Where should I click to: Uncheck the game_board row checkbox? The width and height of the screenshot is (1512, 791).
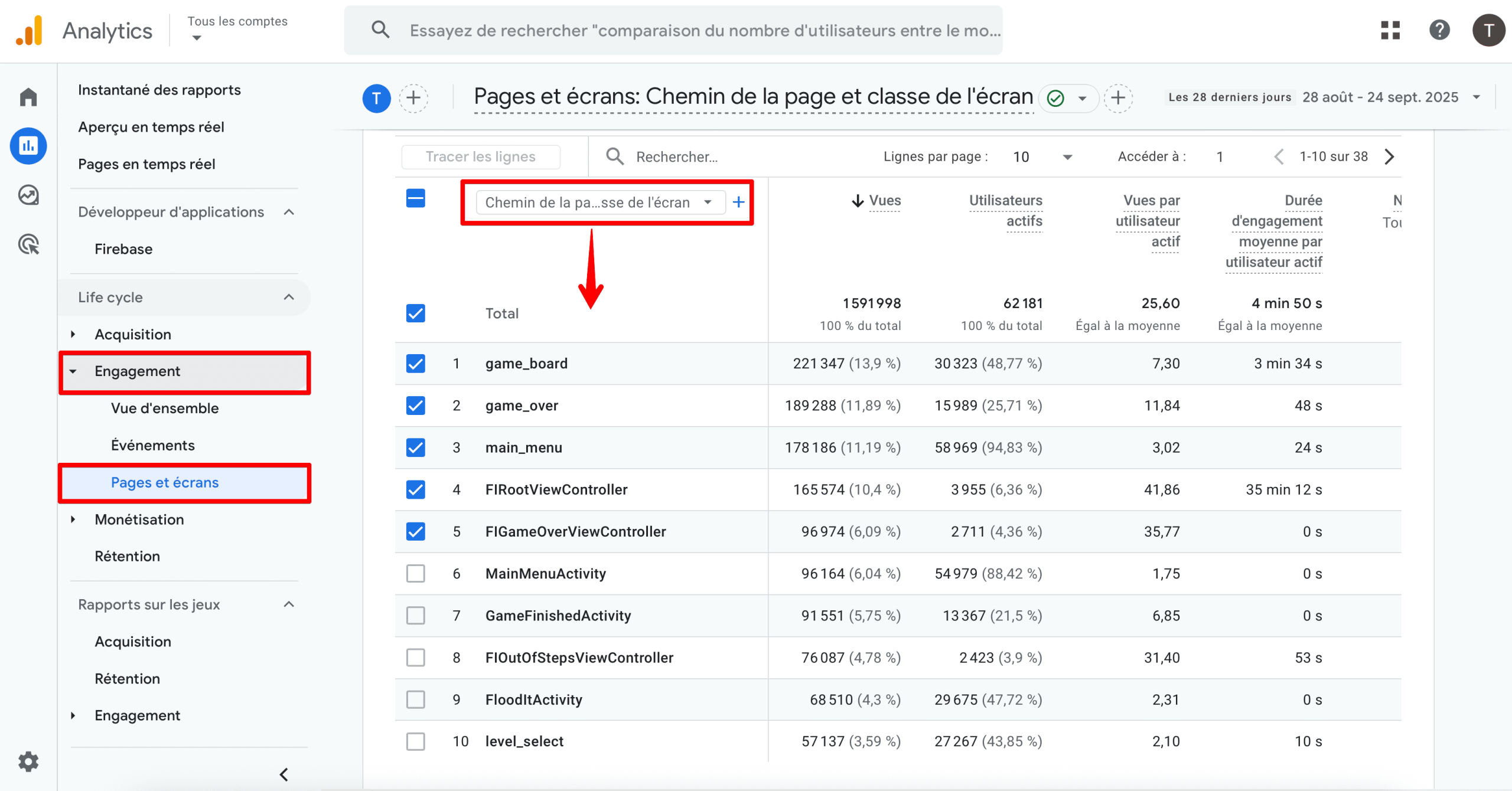point(416,364)
